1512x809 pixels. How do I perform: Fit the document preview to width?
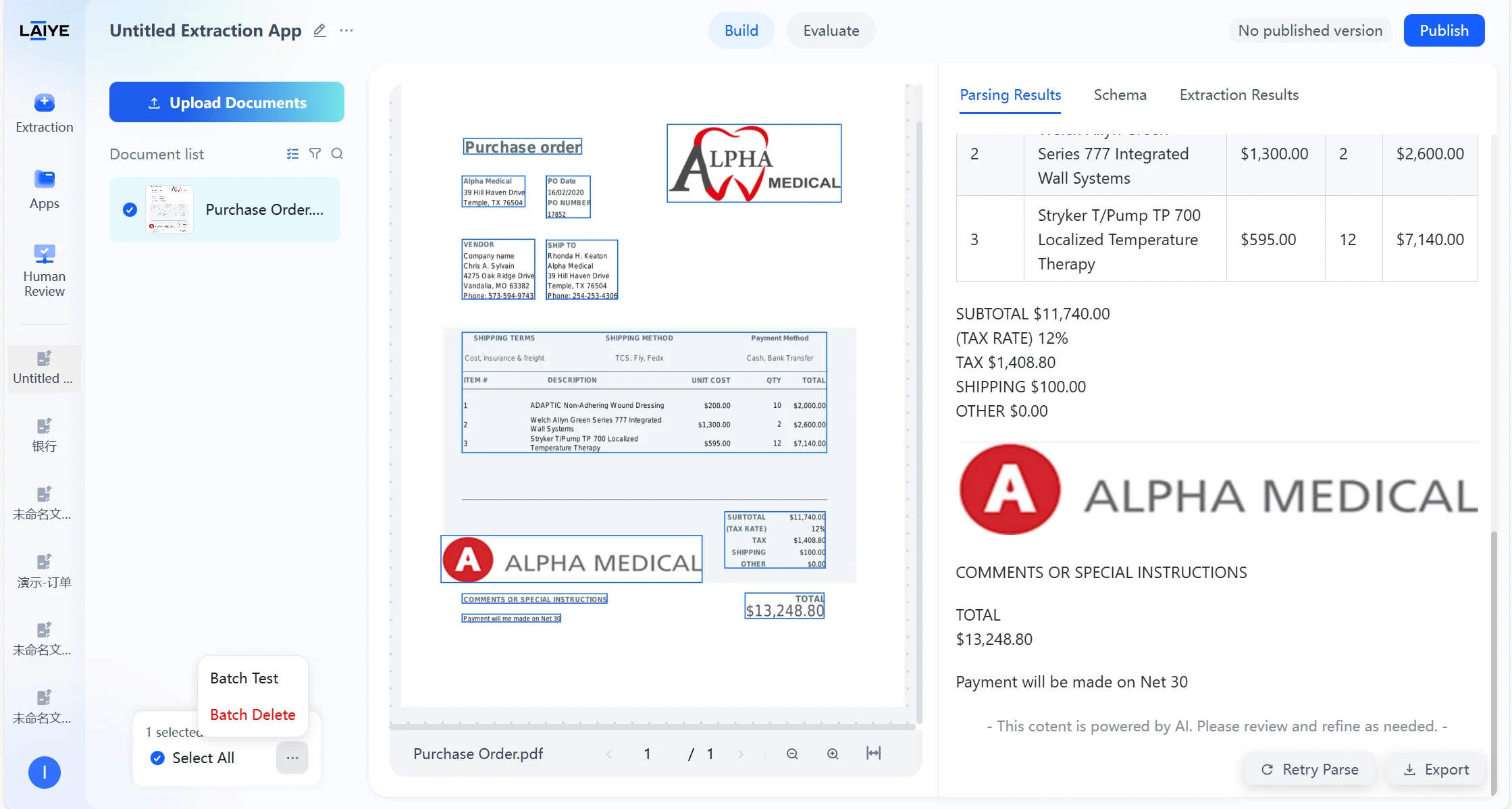click(x=873, y=754)
